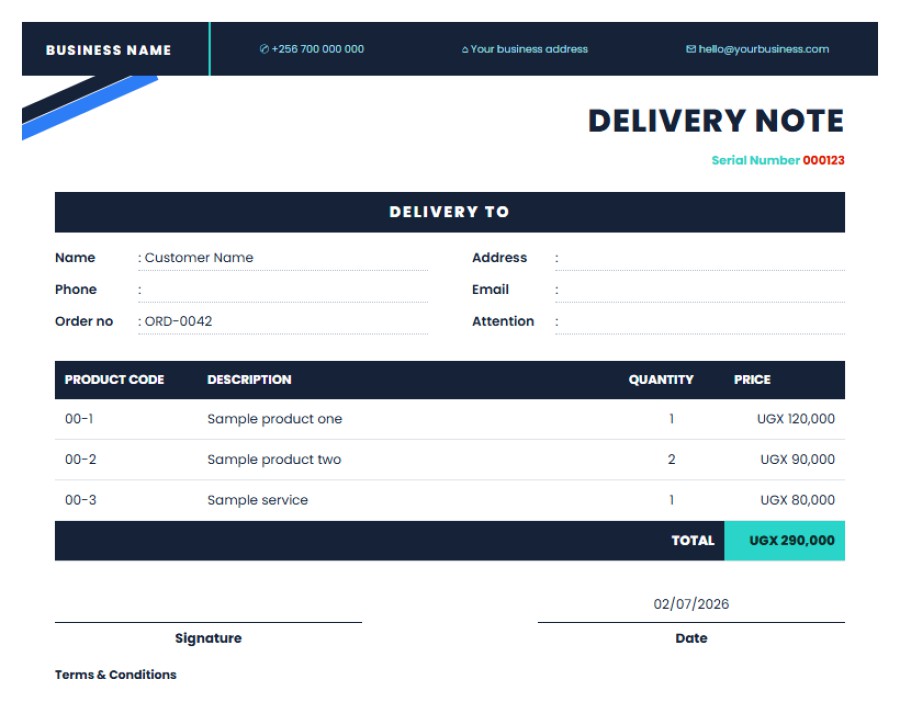Select product code 00-3
This screenshot has height=702, width=900.
pos(80,501)
